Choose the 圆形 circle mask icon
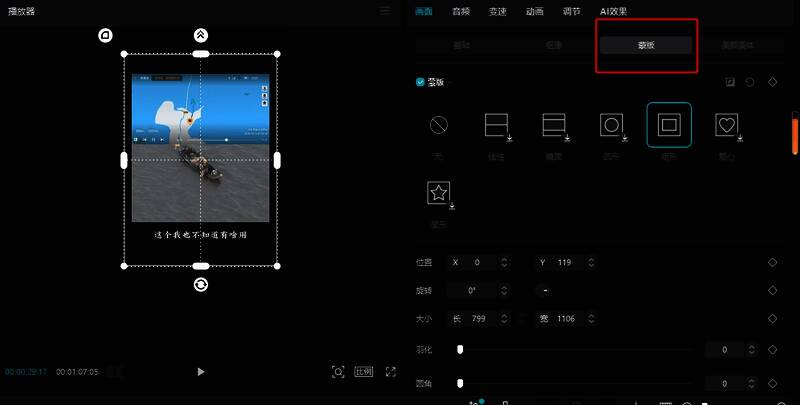Screen dimensions: 800x405 click(612, 125)
